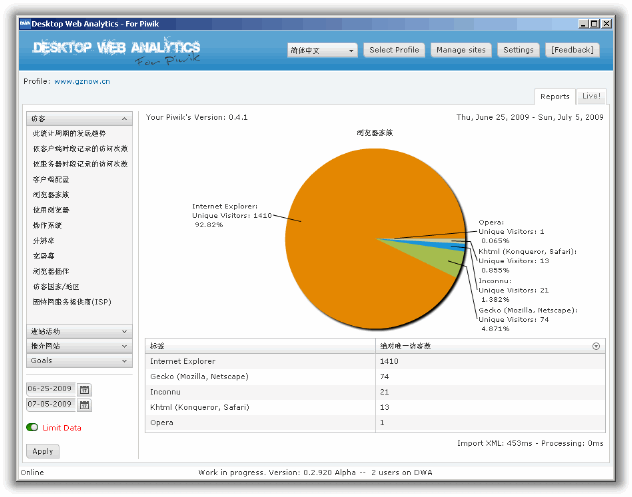Open table column options circle icon
The image size is (632, 497).
(596, 346)
